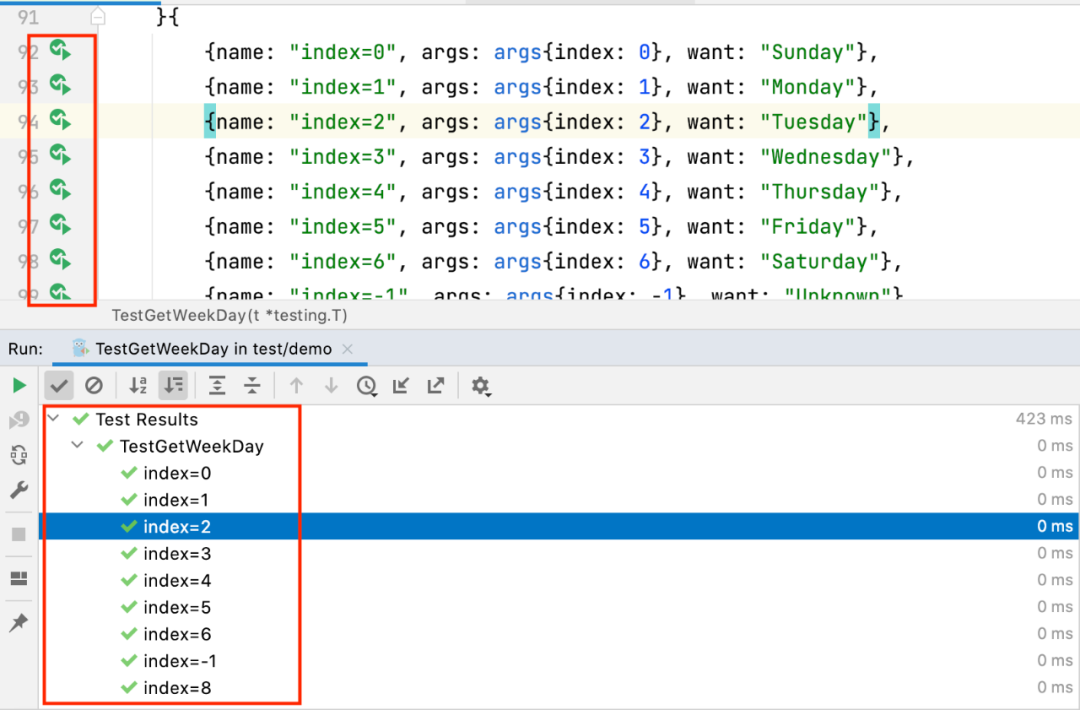Pin the Run tab
Image resolution: width=1080 pixels, height=710 pixels.
click(19, 622)
